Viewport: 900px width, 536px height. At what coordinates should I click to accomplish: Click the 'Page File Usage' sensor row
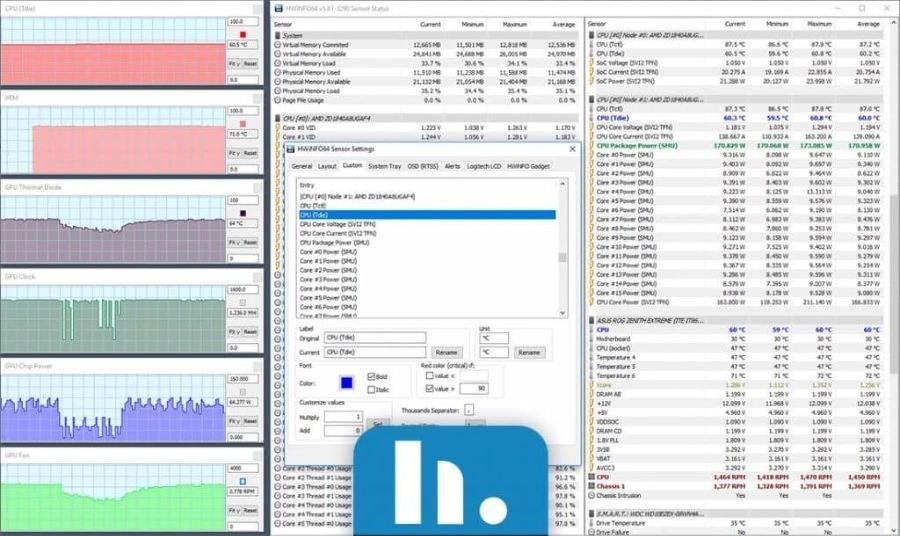coord(426,100)
